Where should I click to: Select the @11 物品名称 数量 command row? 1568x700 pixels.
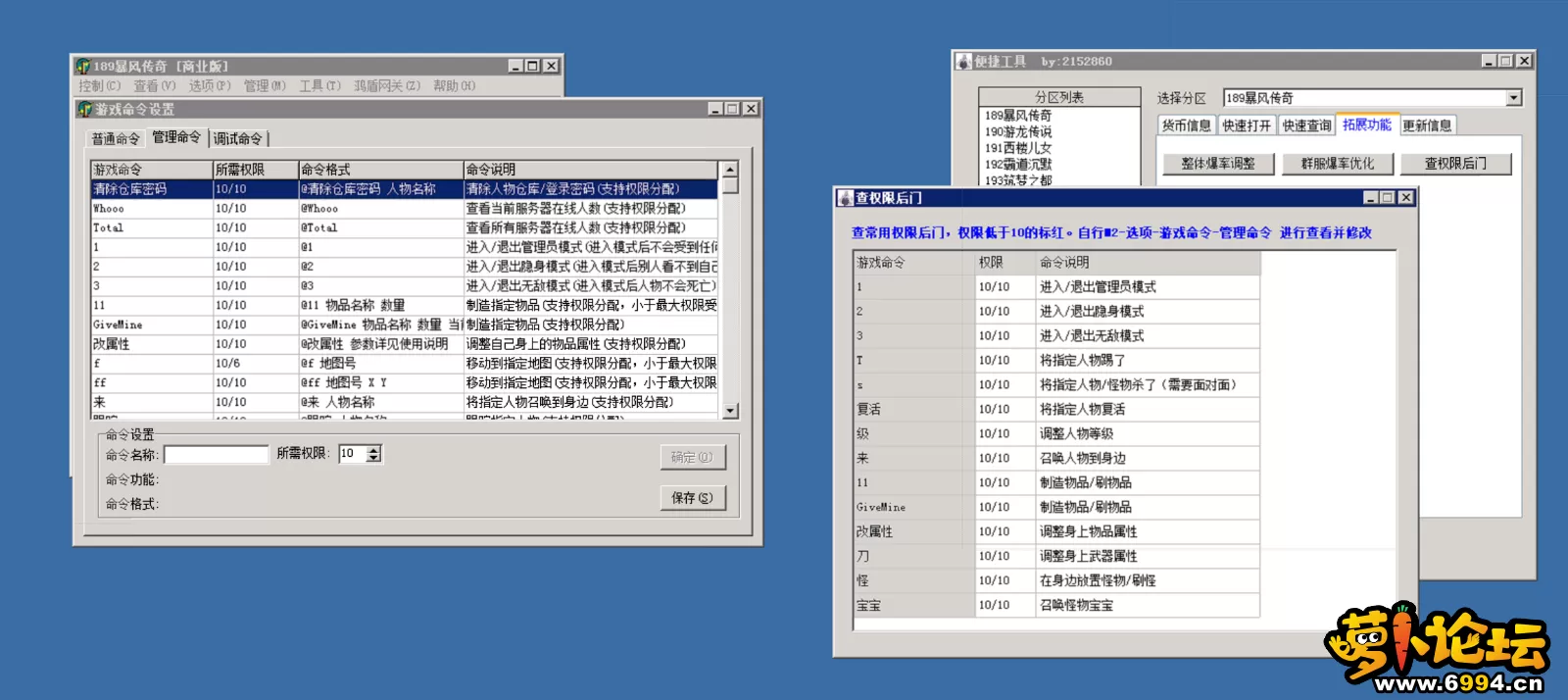pyautogui.click(x=405, y=305)
